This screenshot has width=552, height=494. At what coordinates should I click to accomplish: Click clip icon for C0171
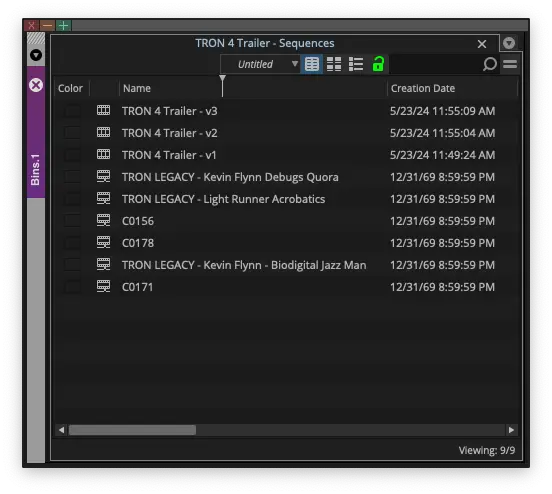click(x=103, y=287)
